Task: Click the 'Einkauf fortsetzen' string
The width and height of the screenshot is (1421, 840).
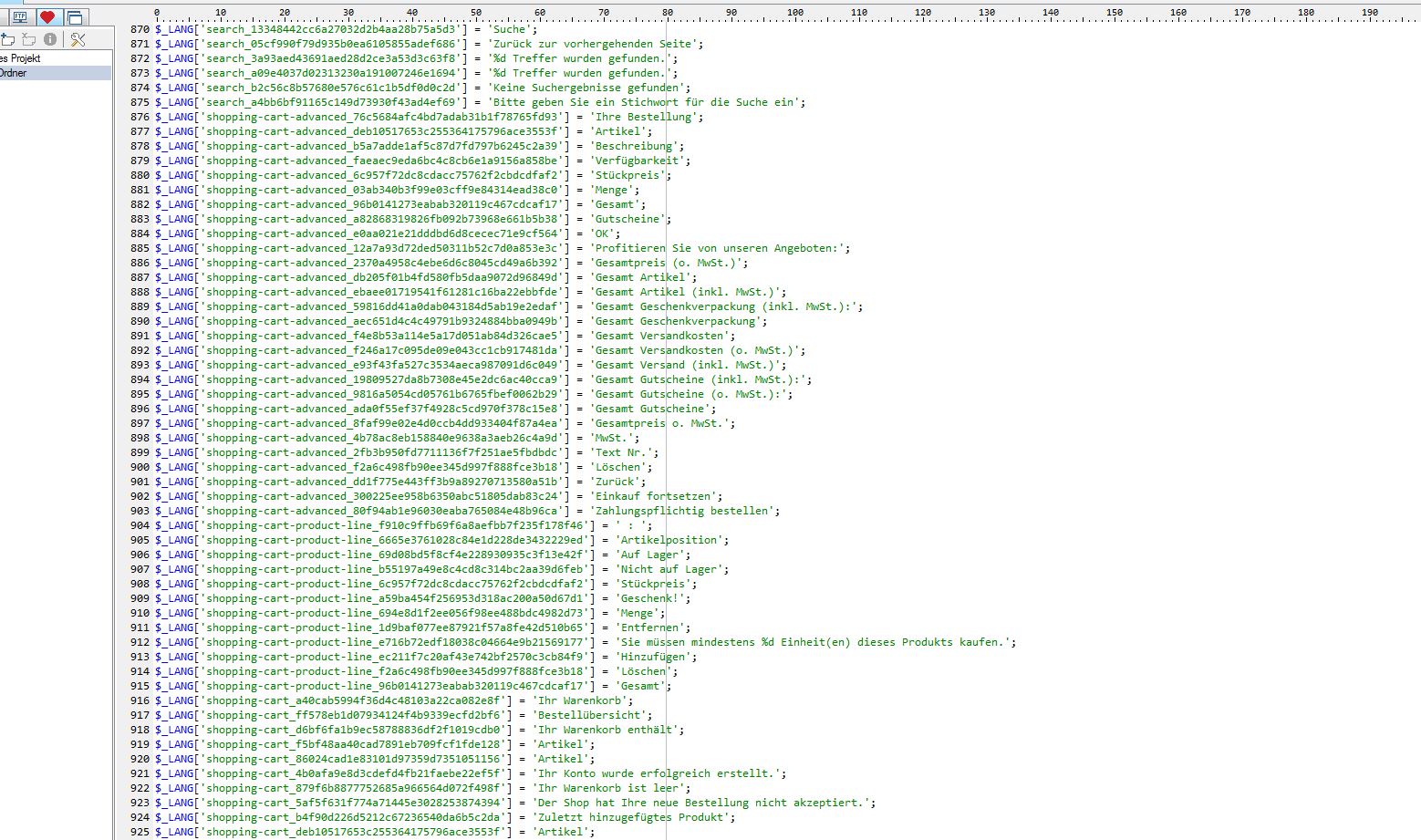Action: (653, 496)
